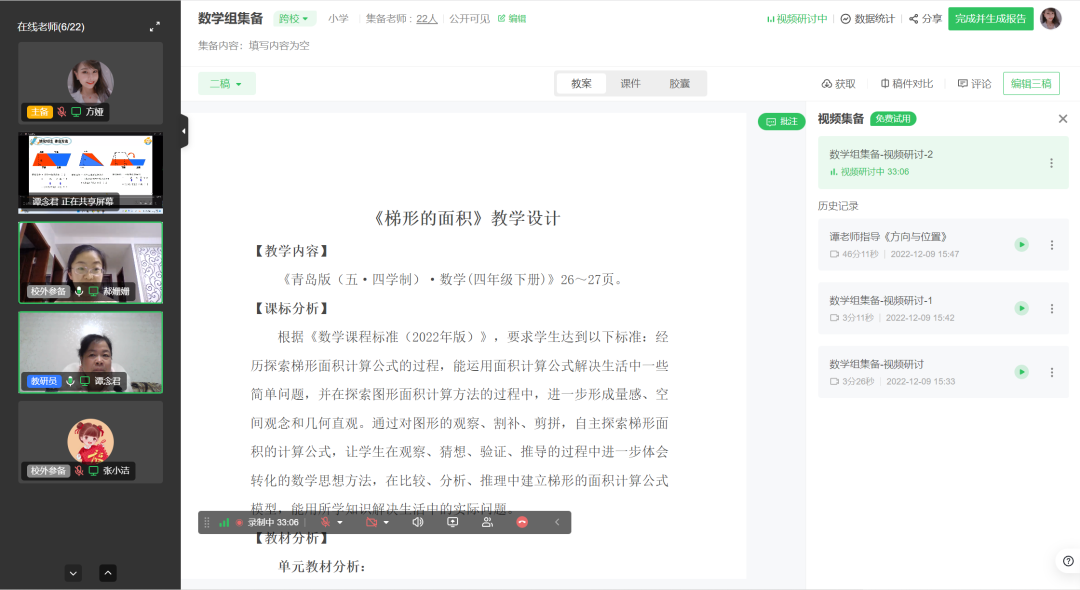
Task: Click the screen share icon in call toolbar
Action: (x=452, y=522)
